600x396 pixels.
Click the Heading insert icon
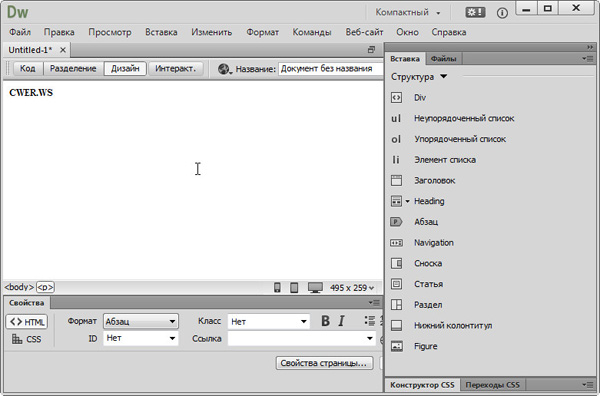[396, 201]
